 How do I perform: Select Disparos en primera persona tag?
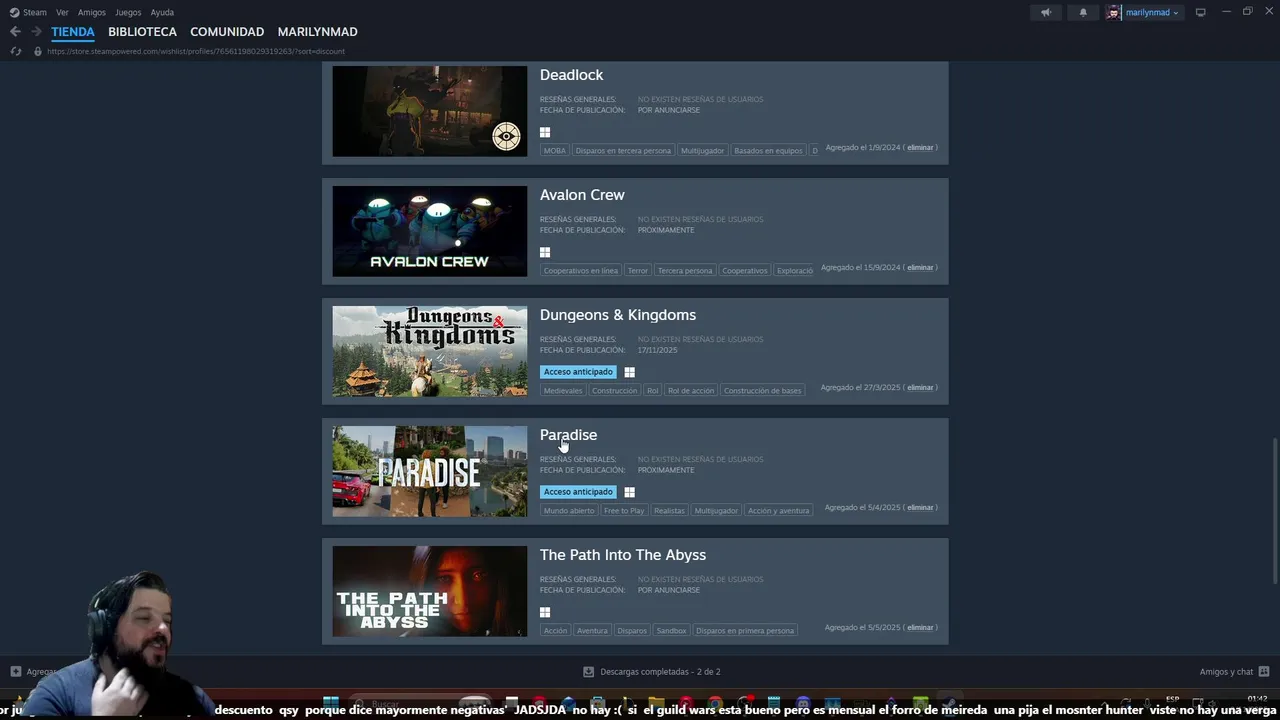(745, 631)
